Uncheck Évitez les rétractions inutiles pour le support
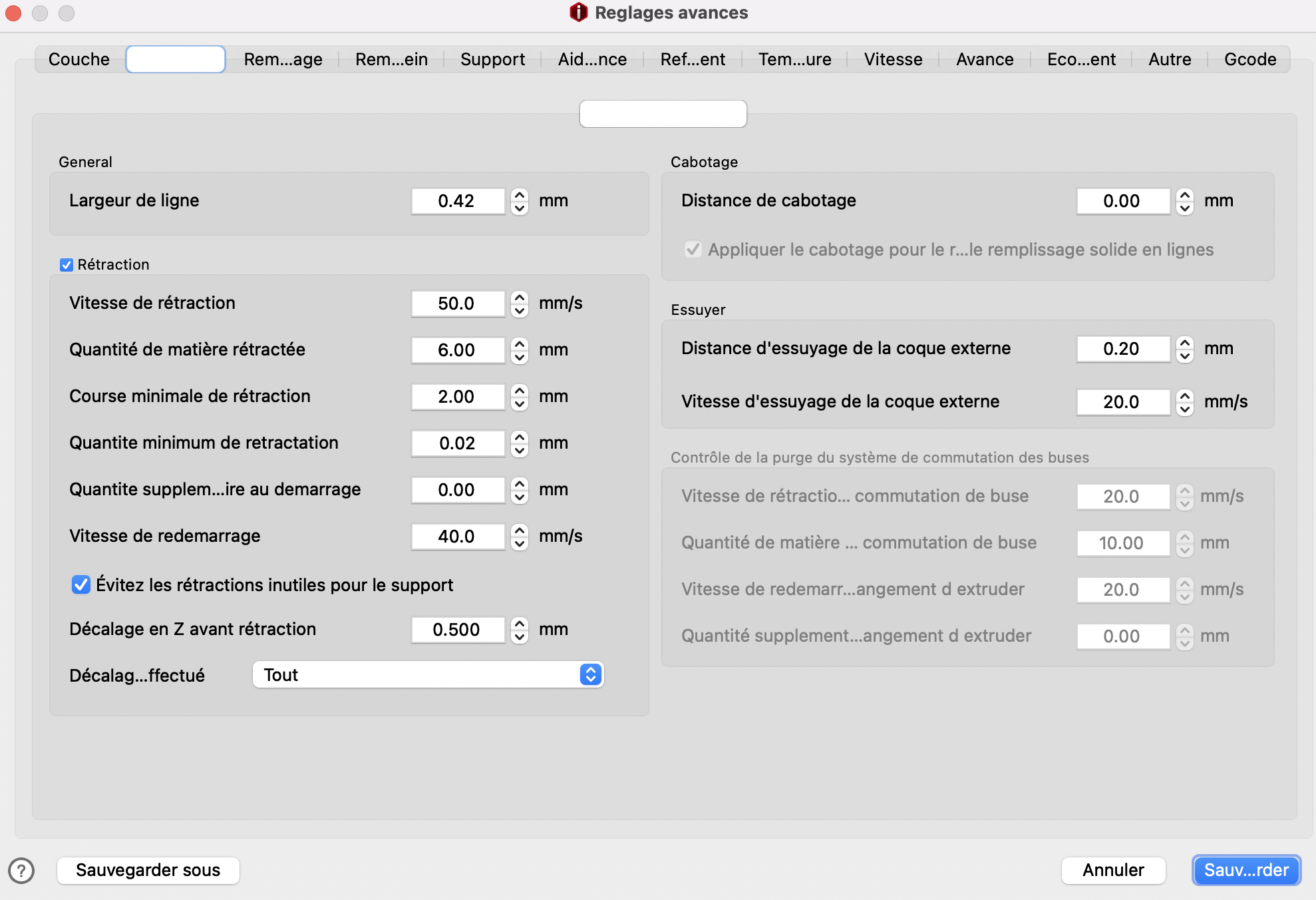This screenshot has height=900, width=1316. pos(81,585)
